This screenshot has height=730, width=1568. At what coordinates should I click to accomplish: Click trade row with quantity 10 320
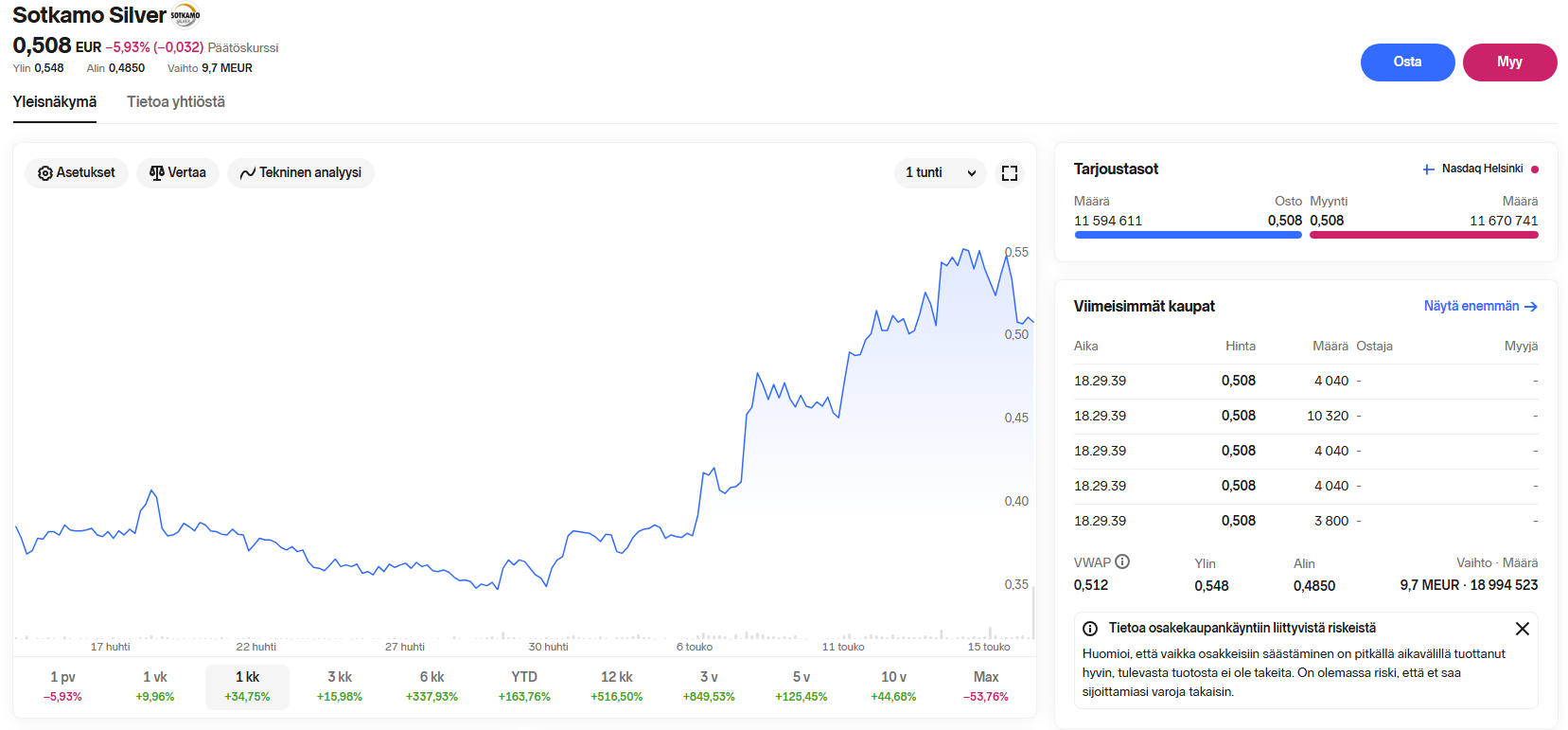tap(1306, 416)
